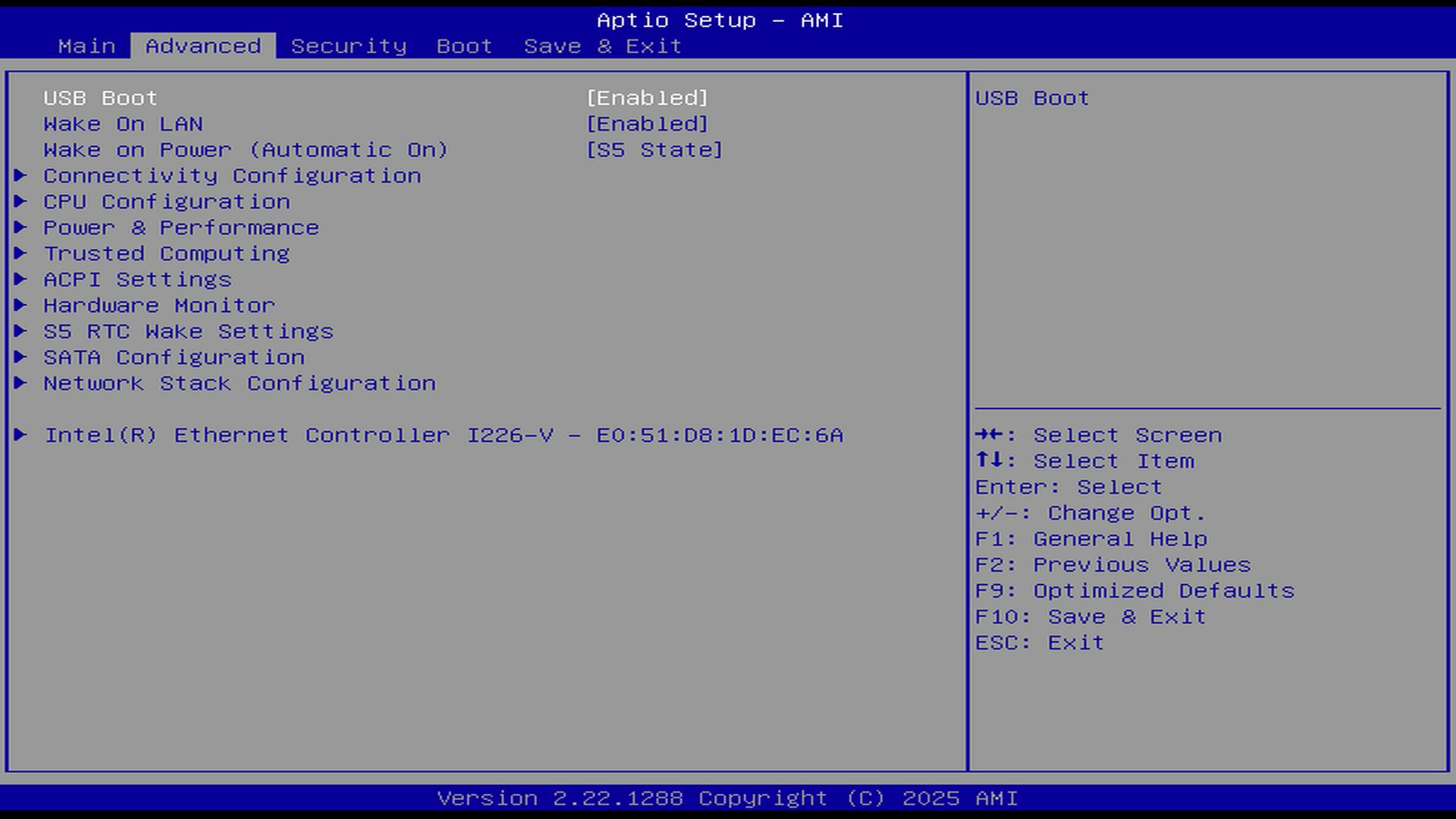Click arrow icon beside Hardware Monitor
Screen dimensions: 1456x819
pos(20,305)
